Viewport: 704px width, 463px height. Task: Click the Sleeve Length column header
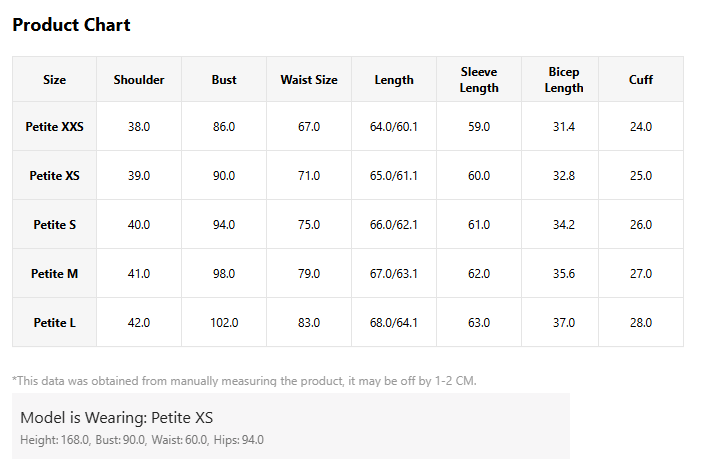(479, 79)
